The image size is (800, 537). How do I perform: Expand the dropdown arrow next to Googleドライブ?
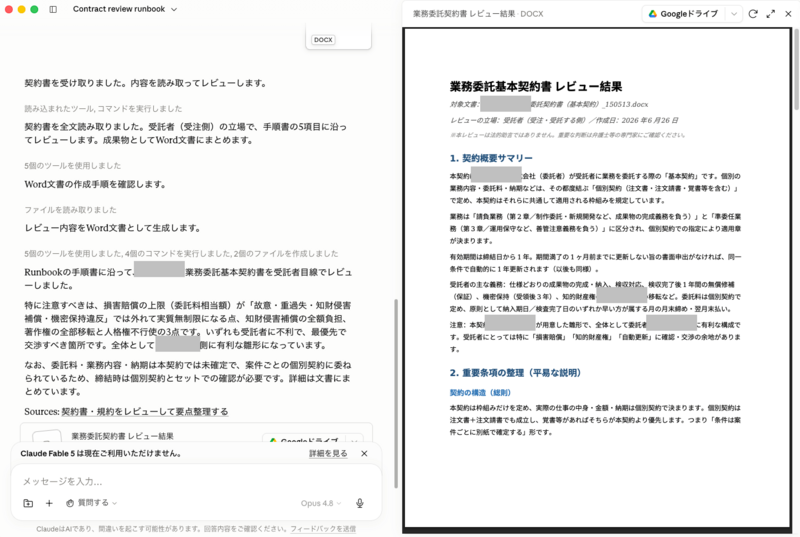(734, 14)
